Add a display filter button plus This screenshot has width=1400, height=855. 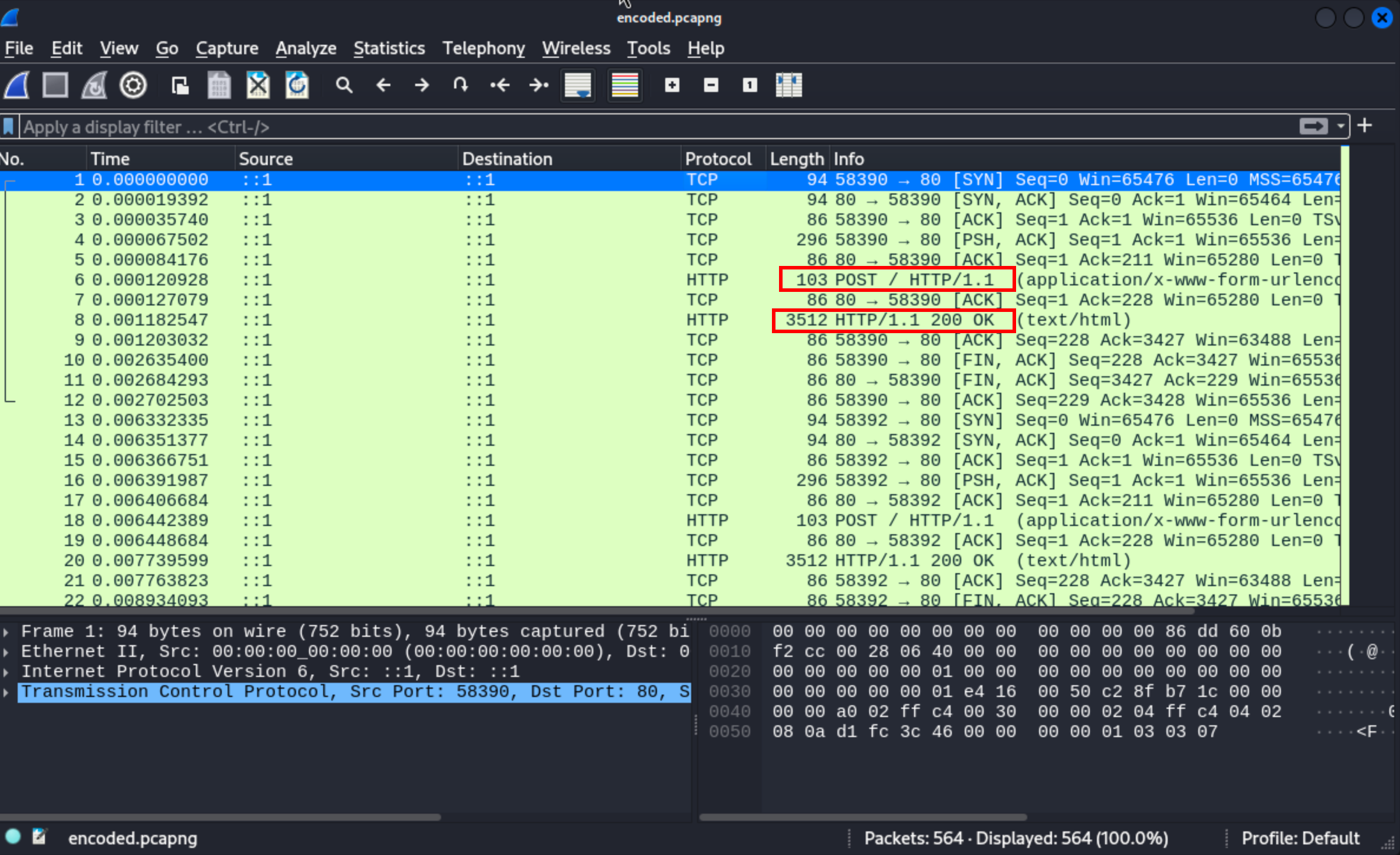[1365, 126]
